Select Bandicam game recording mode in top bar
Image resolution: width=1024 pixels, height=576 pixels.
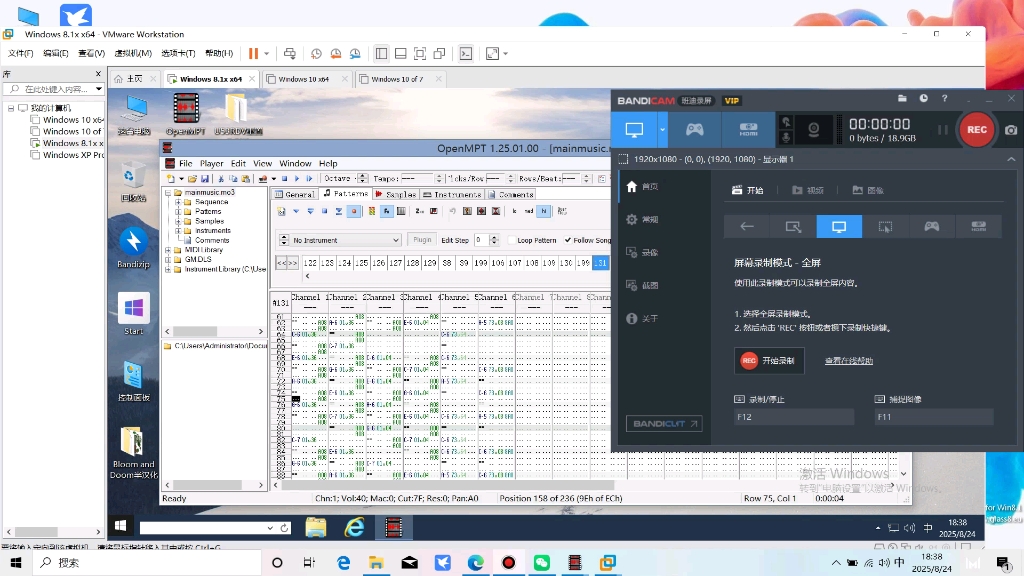(694, 129)
